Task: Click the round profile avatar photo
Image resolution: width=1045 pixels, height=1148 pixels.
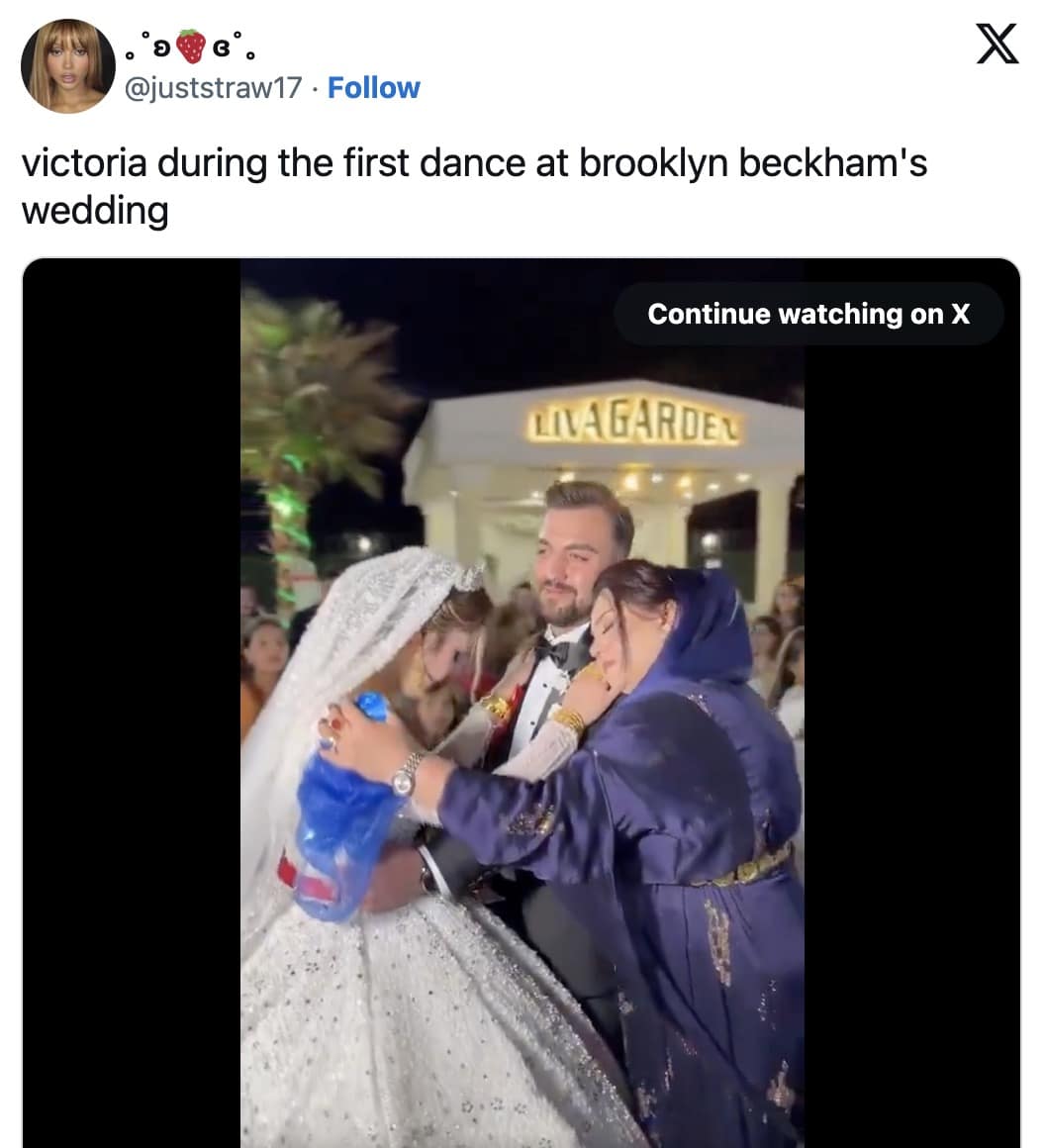Action: click(68, 66)
